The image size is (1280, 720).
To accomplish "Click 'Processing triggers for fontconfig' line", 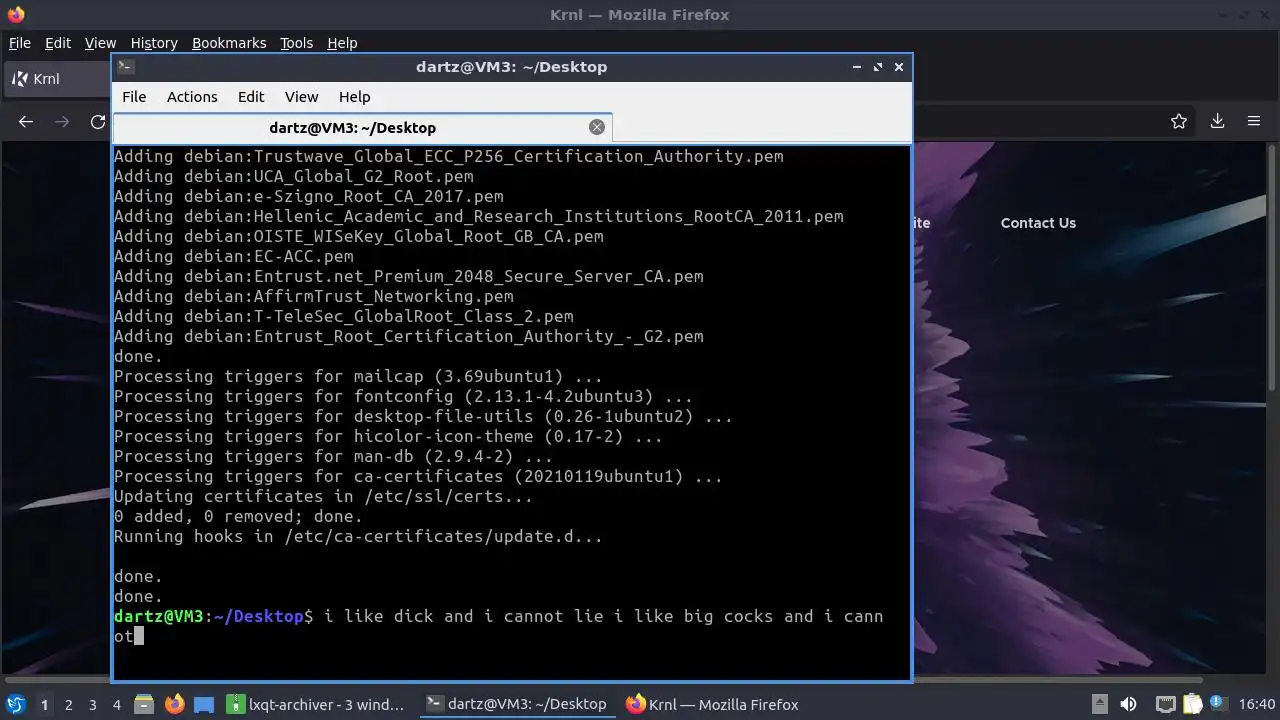I will tap(404, 396).
